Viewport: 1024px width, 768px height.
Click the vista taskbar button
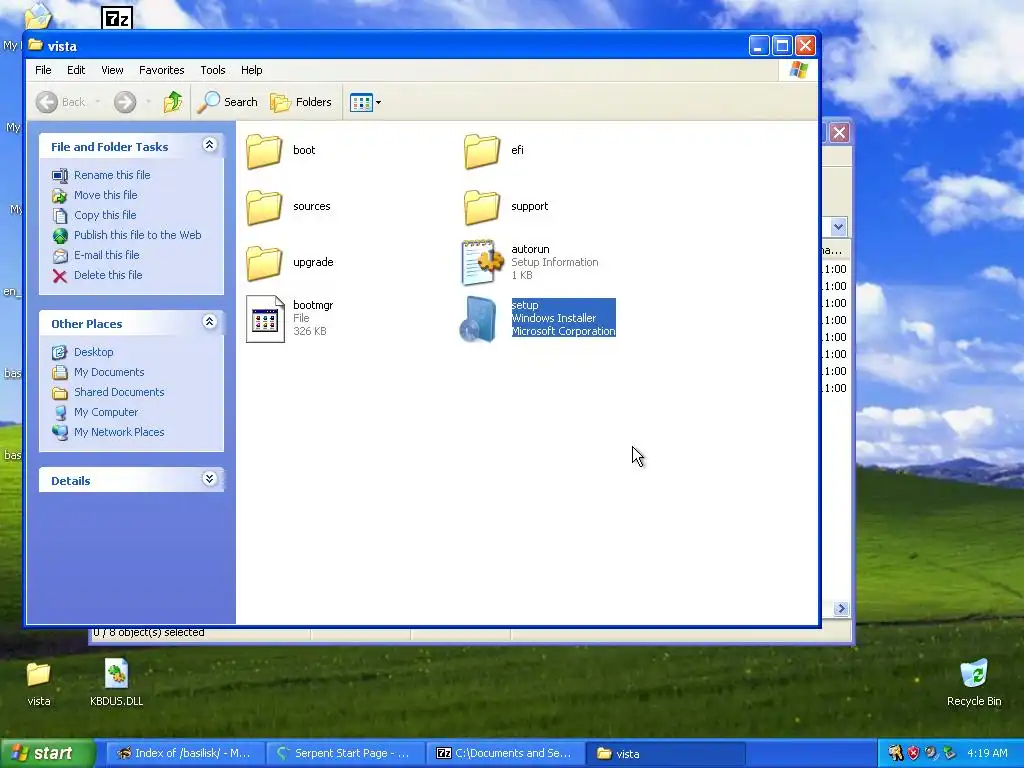[x=666, y=754]
